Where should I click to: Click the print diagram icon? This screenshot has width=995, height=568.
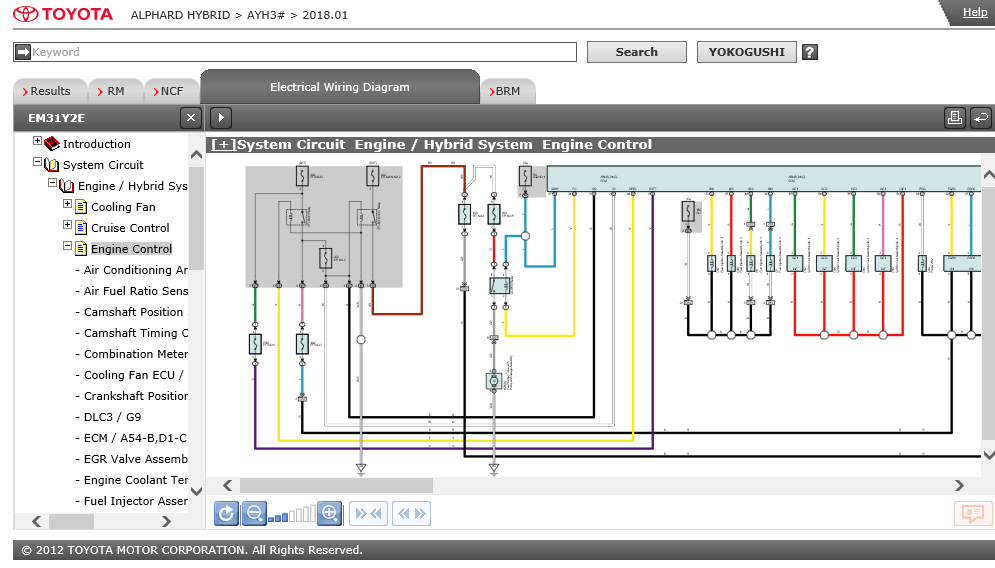955,118
